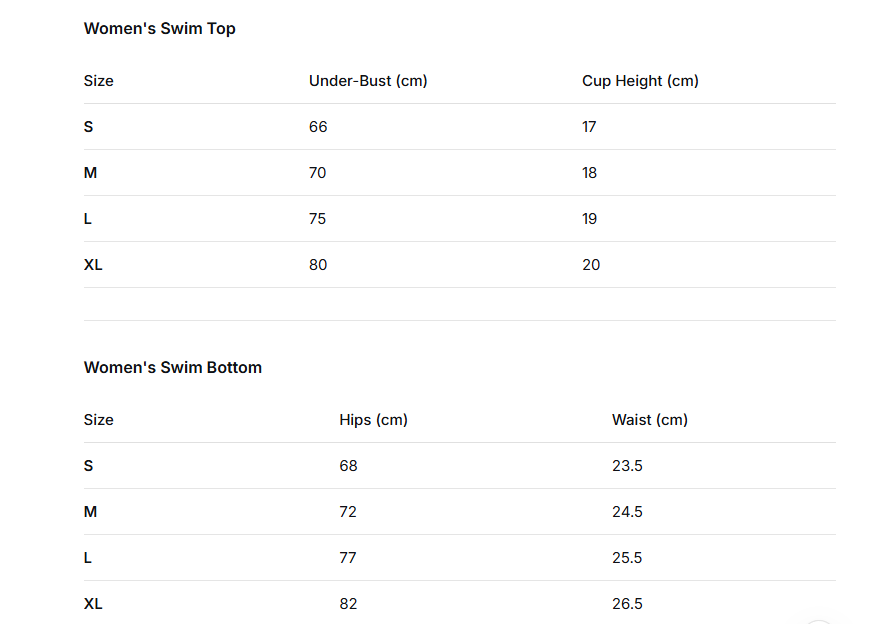Click the Size header in Swim Top table

click(x=99, y=81)
